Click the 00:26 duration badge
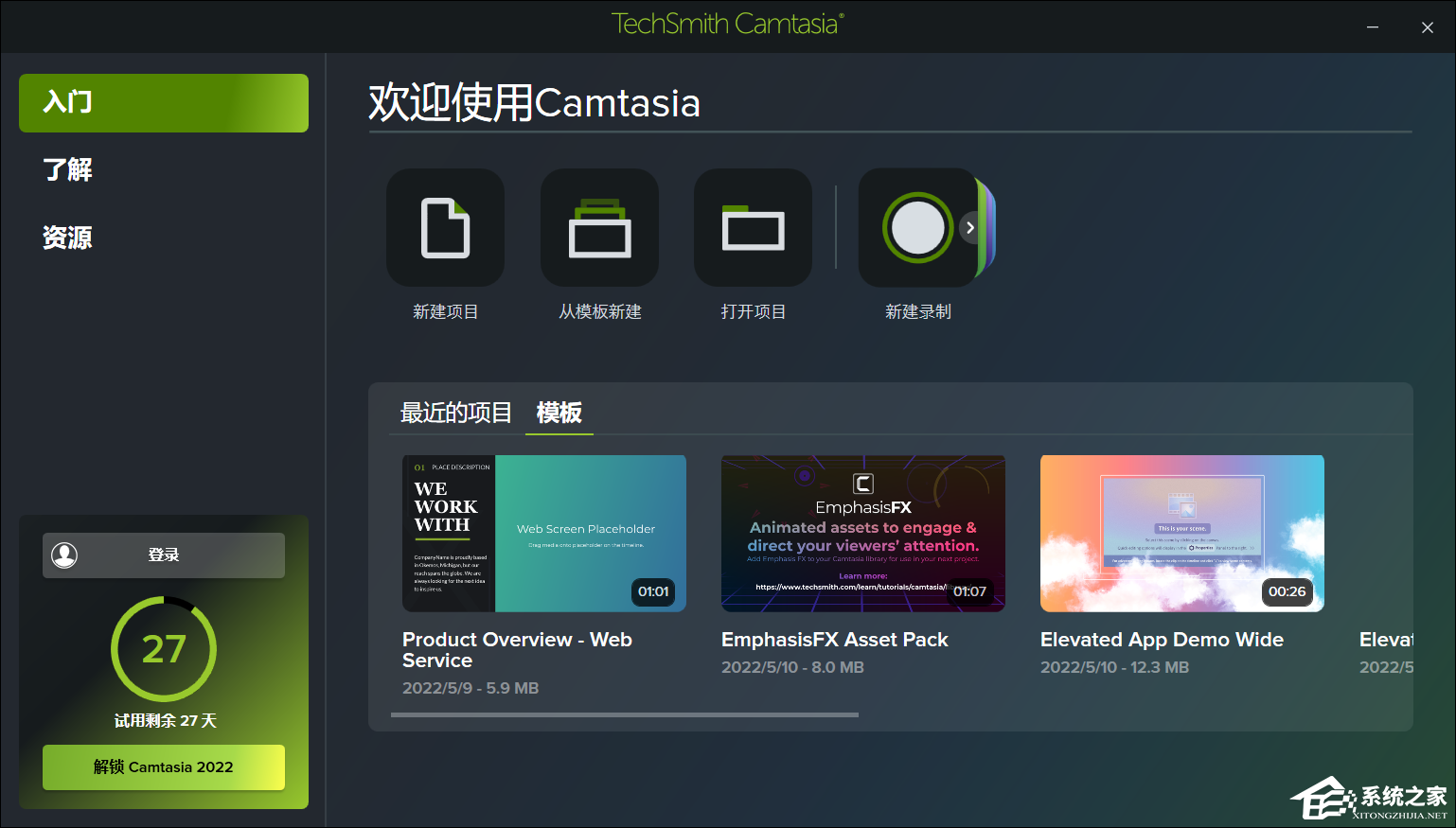Image resolution: width=1456 pixels, height=828 pixels. 1287,591
